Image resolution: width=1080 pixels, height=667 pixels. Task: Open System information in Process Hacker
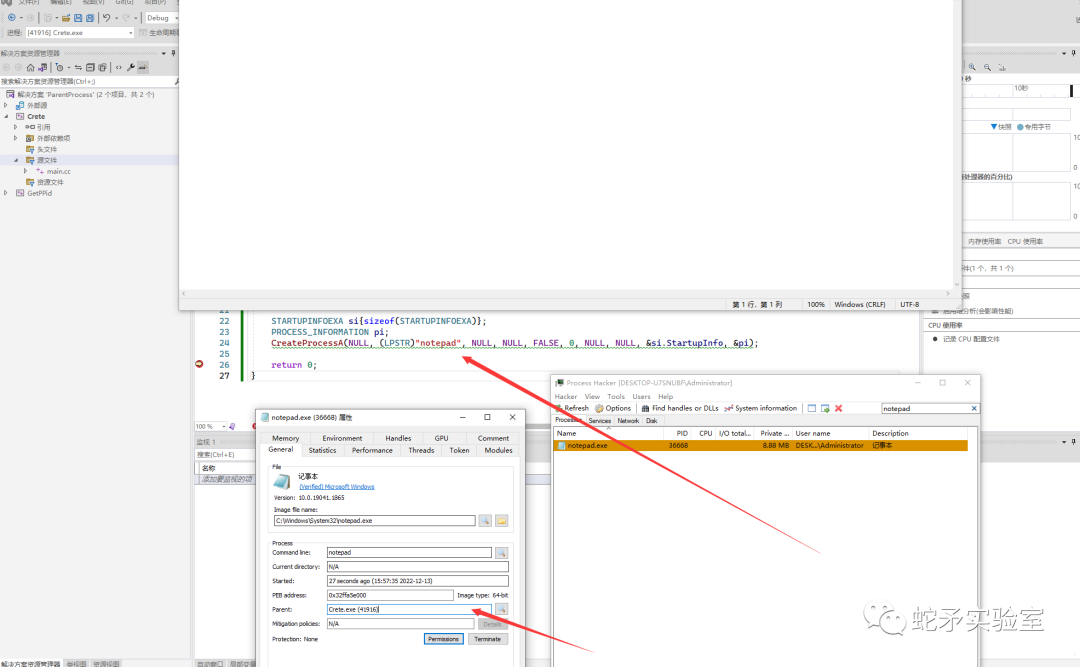pyautogui.click(x=760, y=408)
